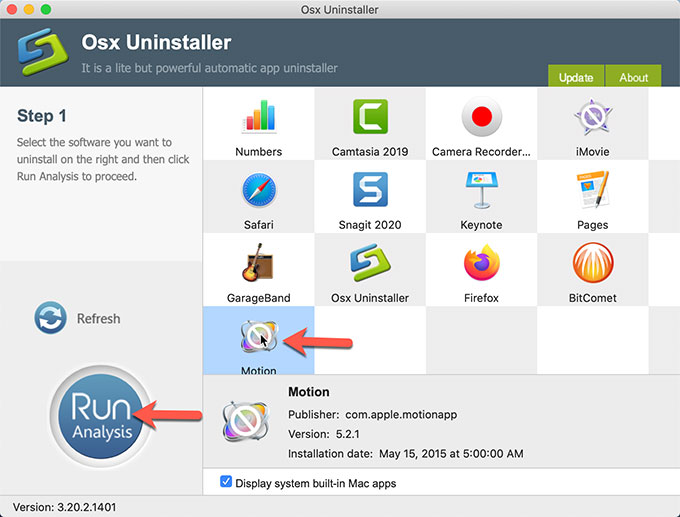Click the Publisher com.apple.motionapp text
This screenshot has height=517, width=680.
(x=373, y=415)
